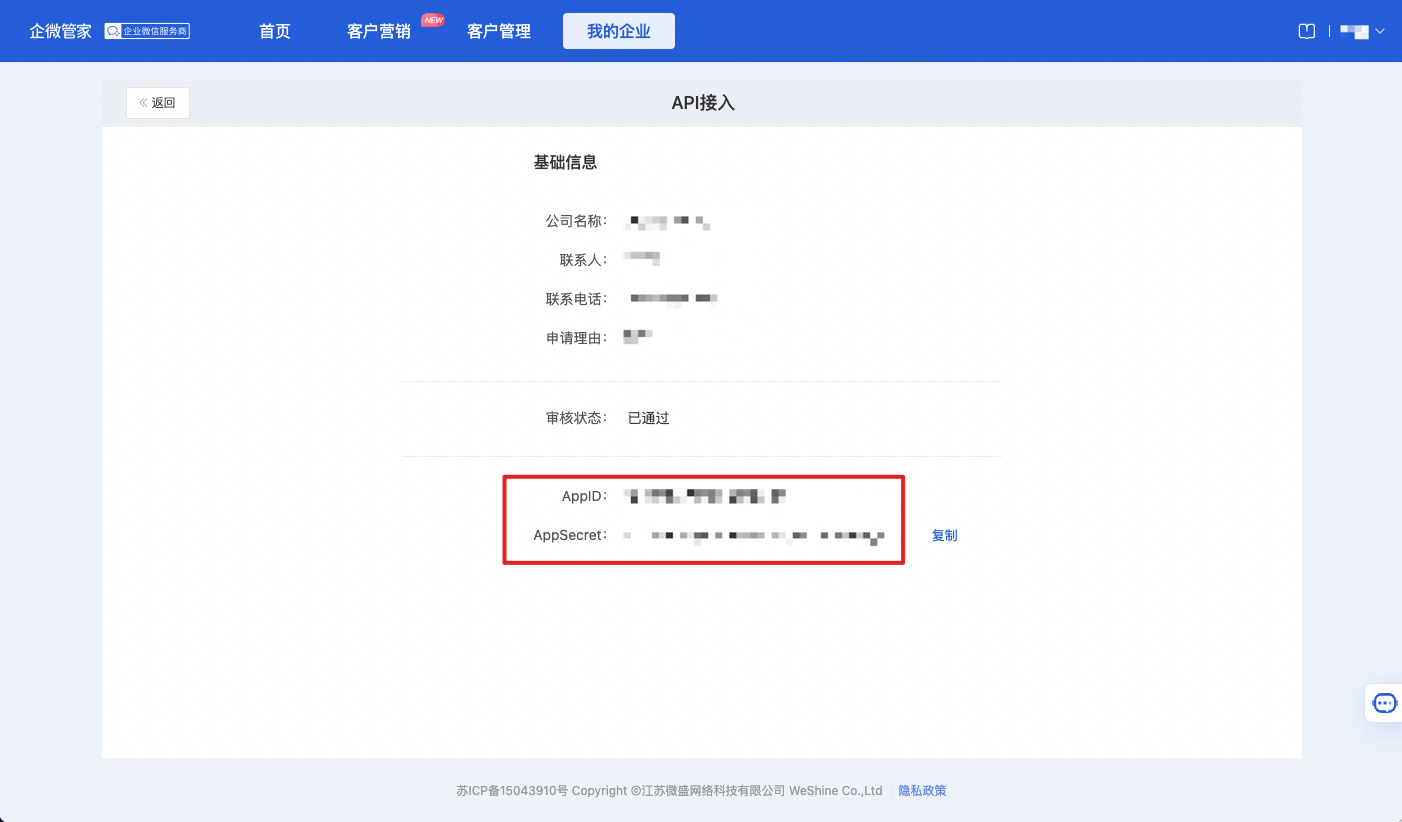Click the 已通过 review status text
1402x822 pixels.
click(x=648, y=418)
